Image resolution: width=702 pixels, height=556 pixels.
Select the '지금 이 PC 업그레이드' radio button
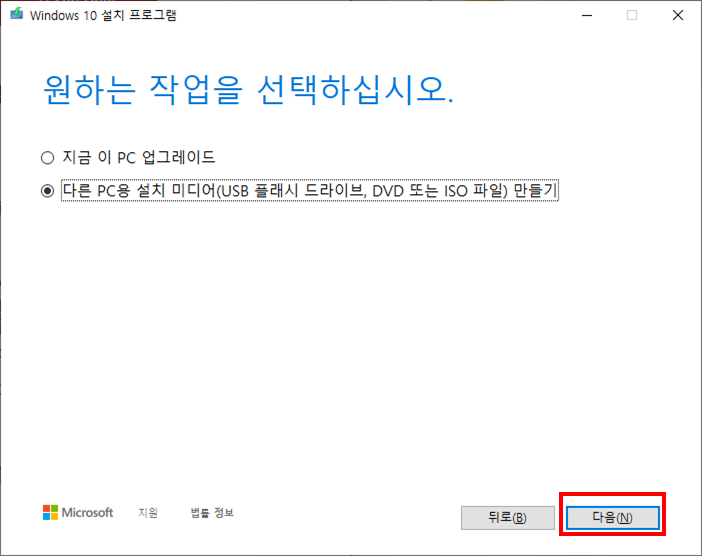(47, 158)
